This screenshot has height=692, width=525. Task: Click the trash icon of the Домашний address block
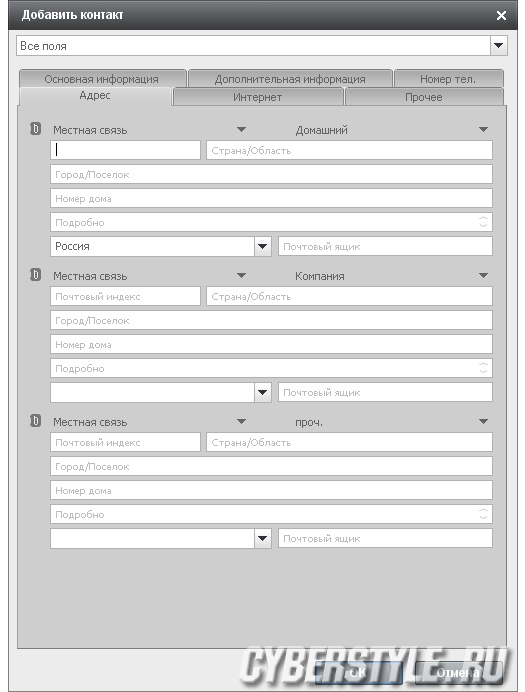click(35, 129)
